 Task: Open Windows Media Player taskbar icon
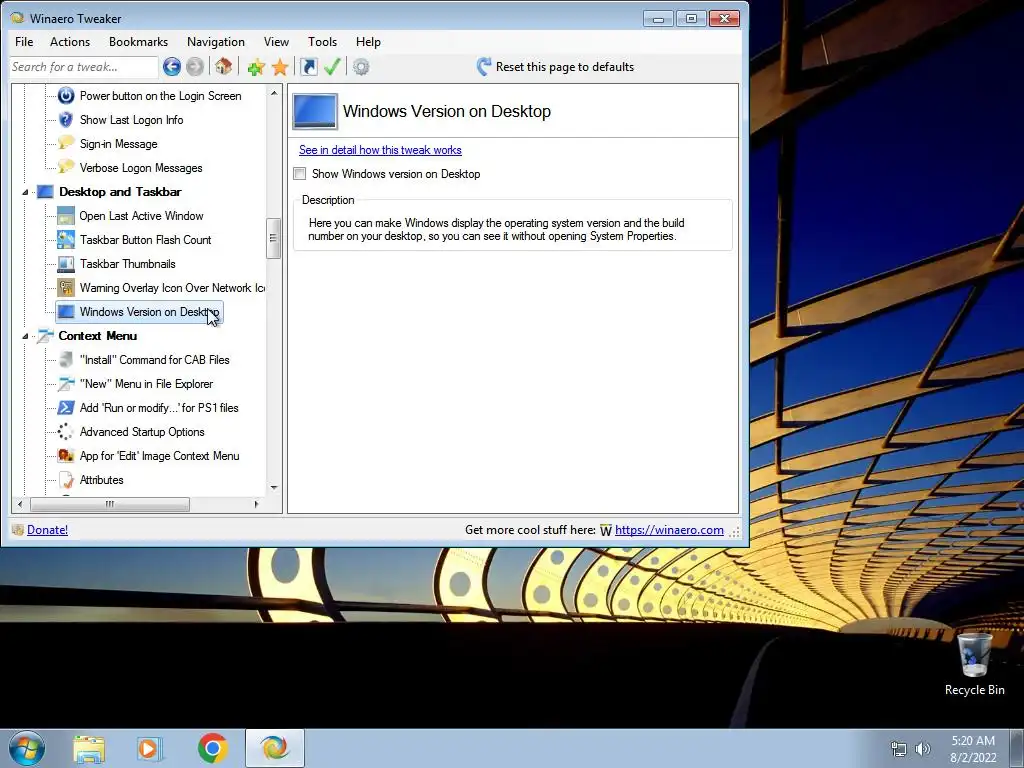149,748
